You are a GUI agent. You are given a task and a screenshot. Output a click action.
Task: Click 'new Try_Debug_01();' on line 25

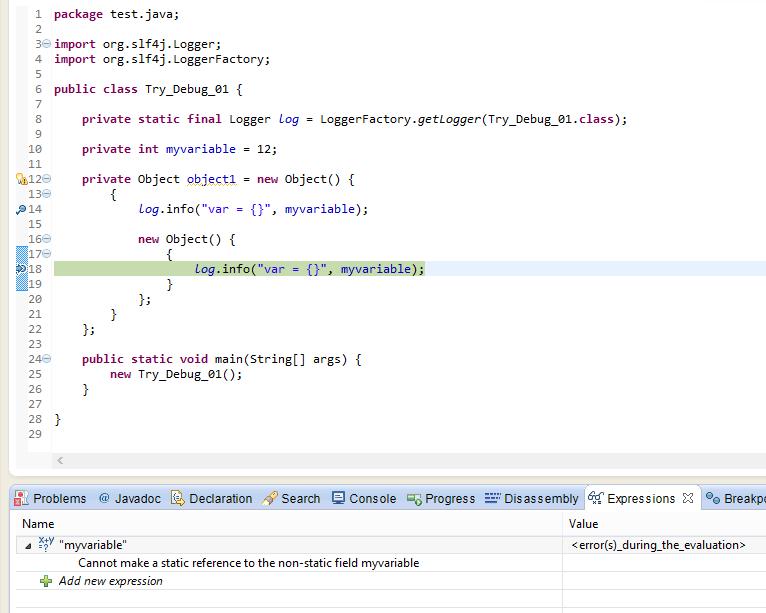pyautogui.click(x=176, y=374)
